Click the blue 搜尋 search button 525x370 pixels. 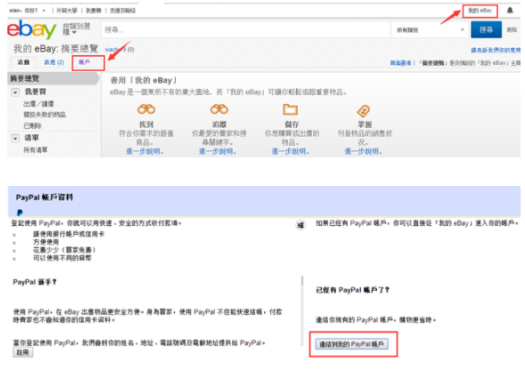point(486,30)
